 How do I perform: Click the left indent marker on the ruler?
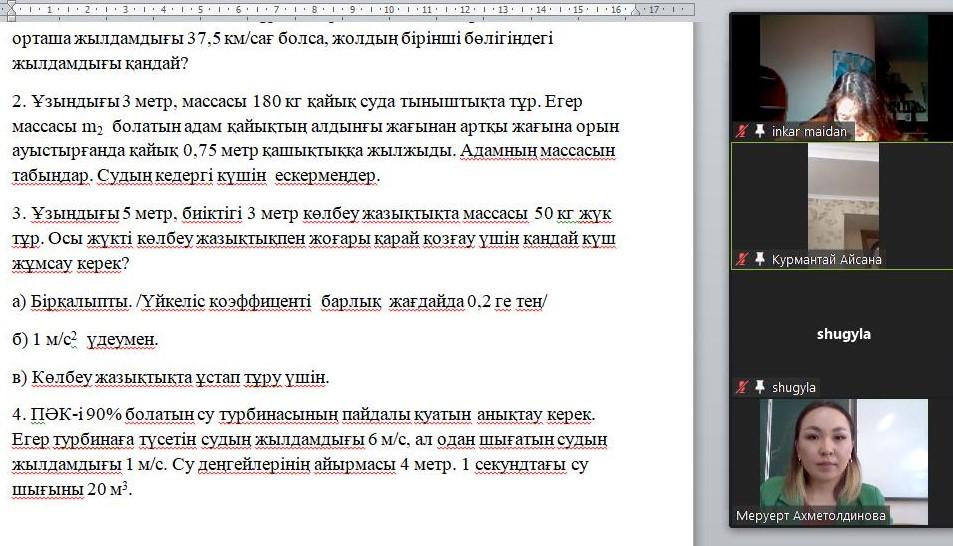click(12, 12)
